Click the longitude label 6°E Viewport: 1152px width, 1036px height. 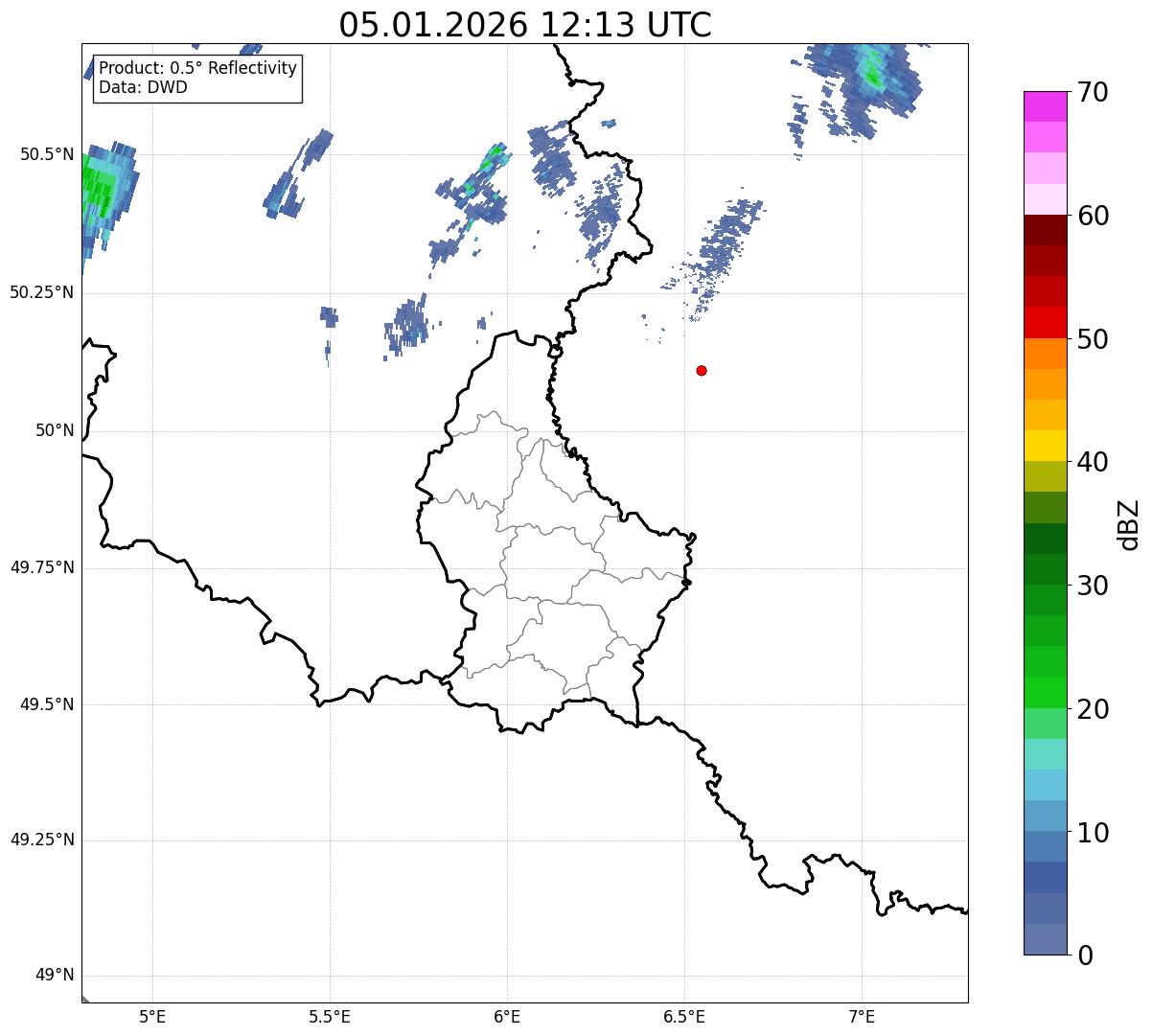(x=507, y=1016)
